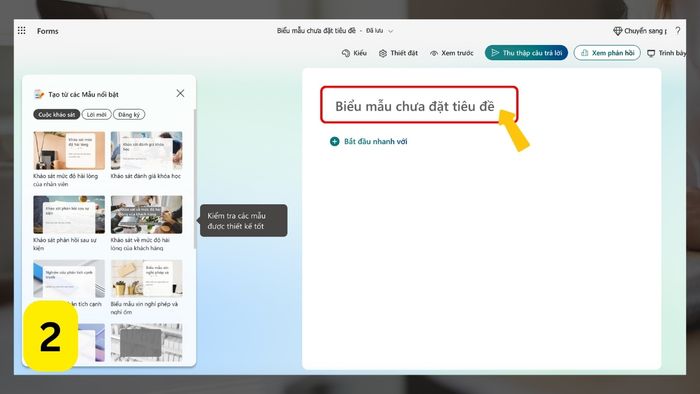
Task: Open the Kiểu style palette
Action: 354,53
